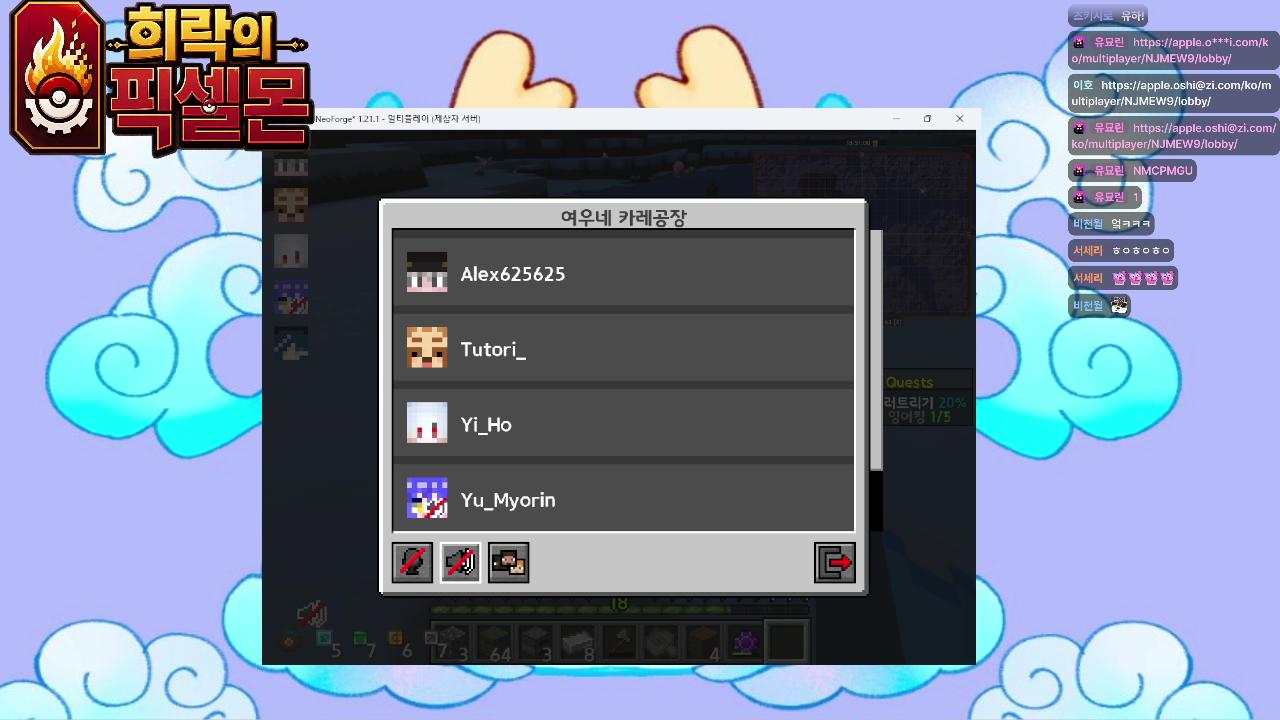
Task: Select player Yi_Ho in the list
Action: click(x=623, y=423)
